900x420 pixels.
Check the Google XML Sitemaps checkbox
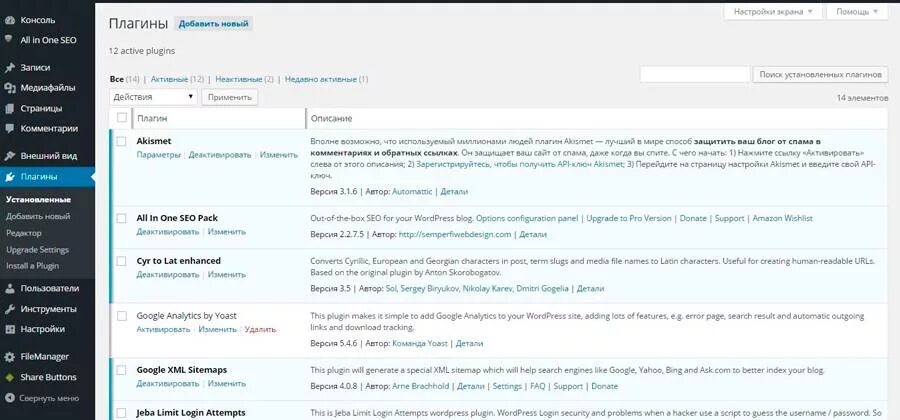[x=121, y=370]
